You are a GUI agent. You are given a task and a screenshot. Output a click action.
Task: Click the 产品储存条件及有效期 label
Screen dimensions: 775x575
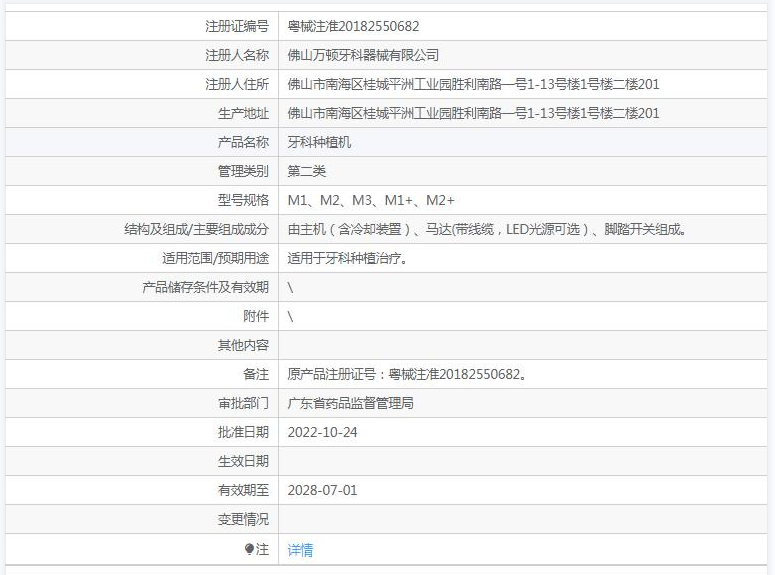click(206, 287)
